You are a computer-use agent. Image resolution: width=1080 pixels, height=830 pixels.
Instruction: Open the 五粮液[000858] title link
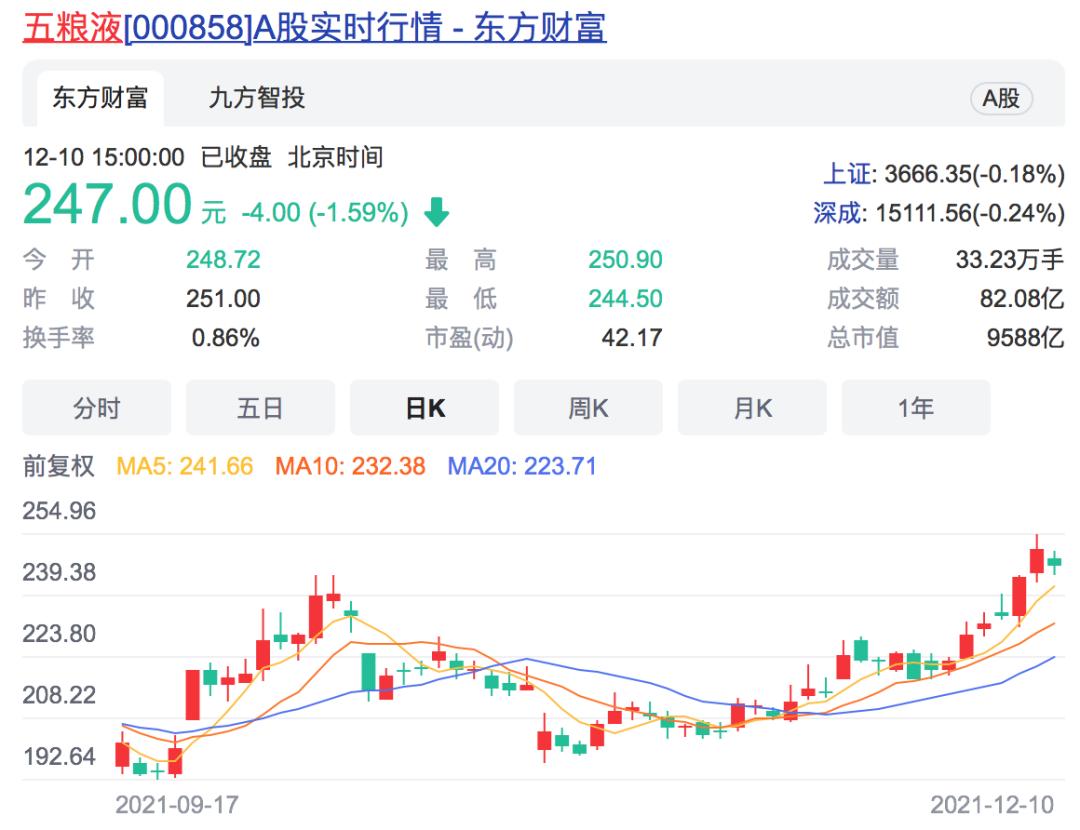point(315,28)
